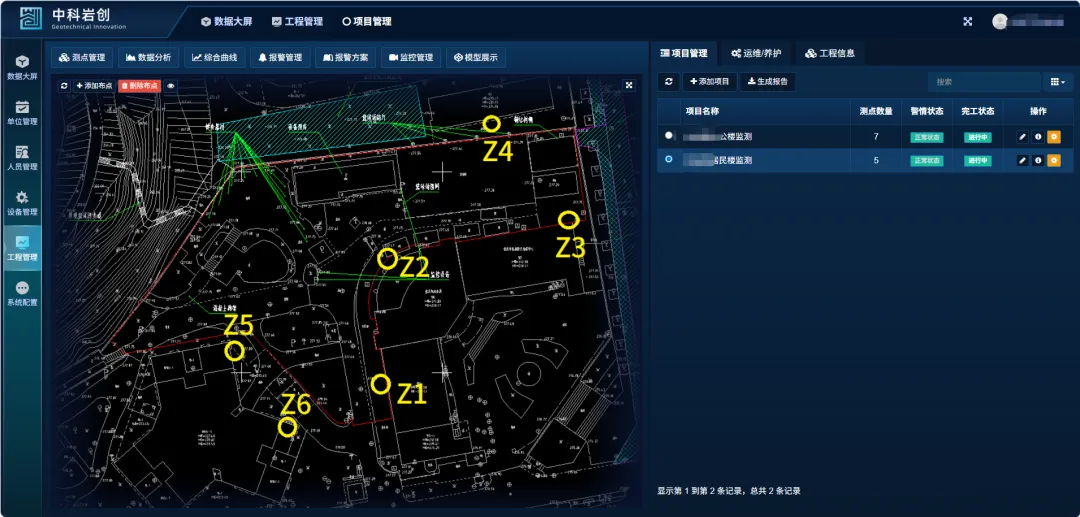
Task: Open 人员管理 in the left sidebar
Action: point(22,158)
